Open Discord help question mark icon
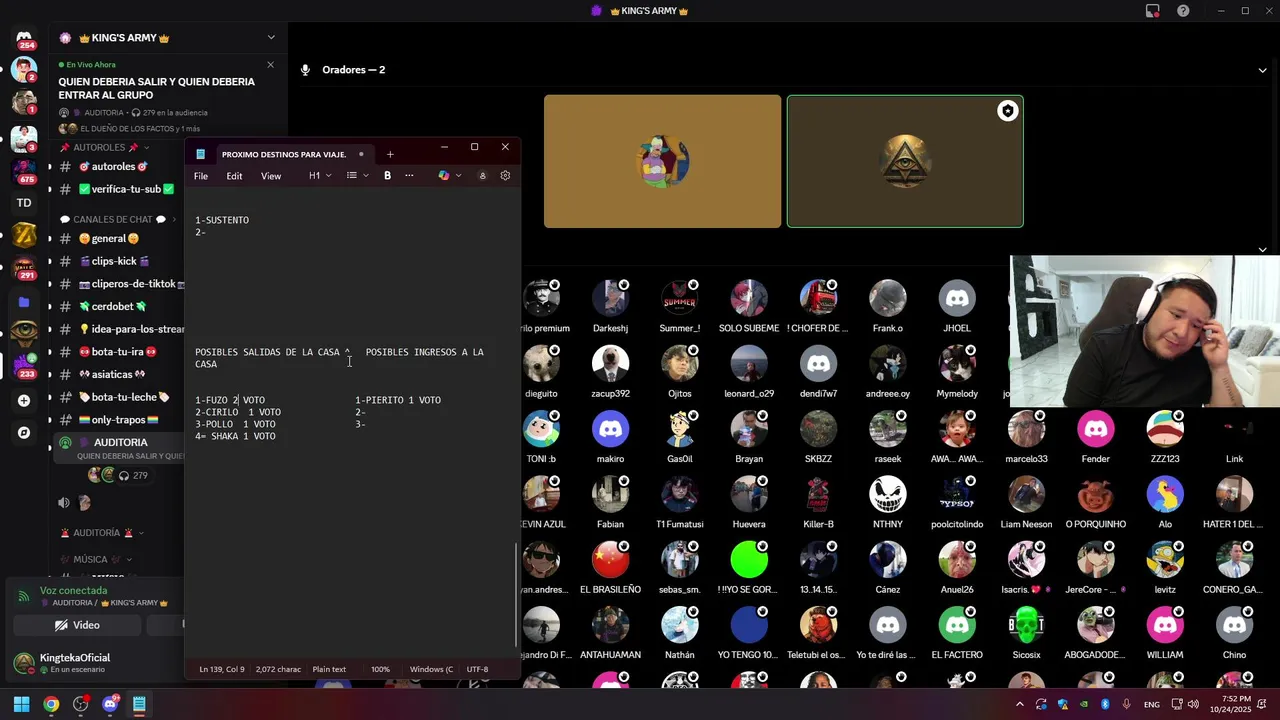This screenshot has width=1280, height=720. [x=1183, y=11]
